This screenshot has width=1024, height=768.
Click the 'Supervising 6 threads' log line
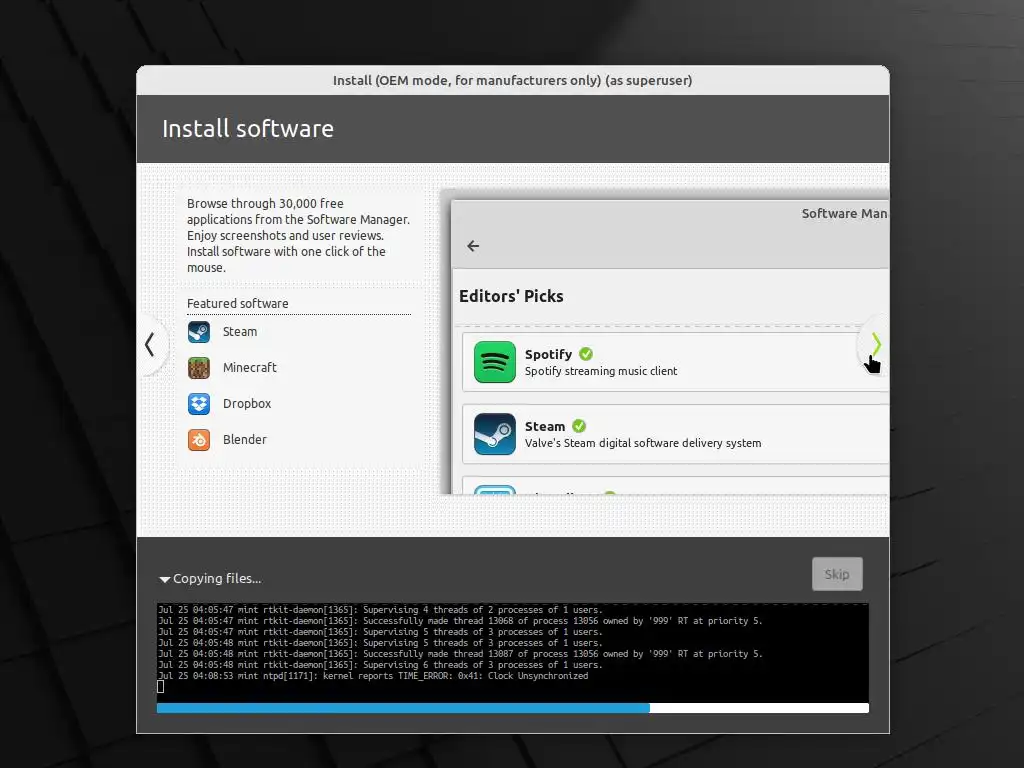click(380, 665)
